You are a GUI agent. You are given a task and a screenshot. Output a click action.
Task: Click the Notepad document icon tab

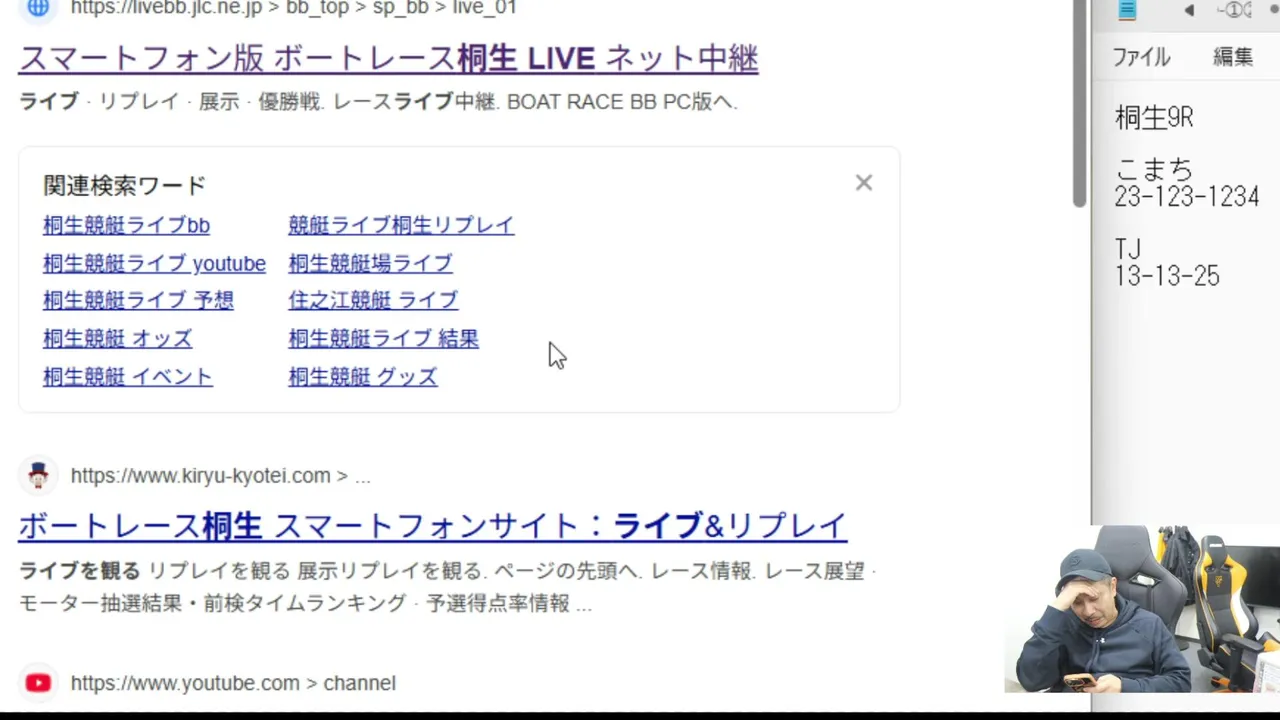1127,10
